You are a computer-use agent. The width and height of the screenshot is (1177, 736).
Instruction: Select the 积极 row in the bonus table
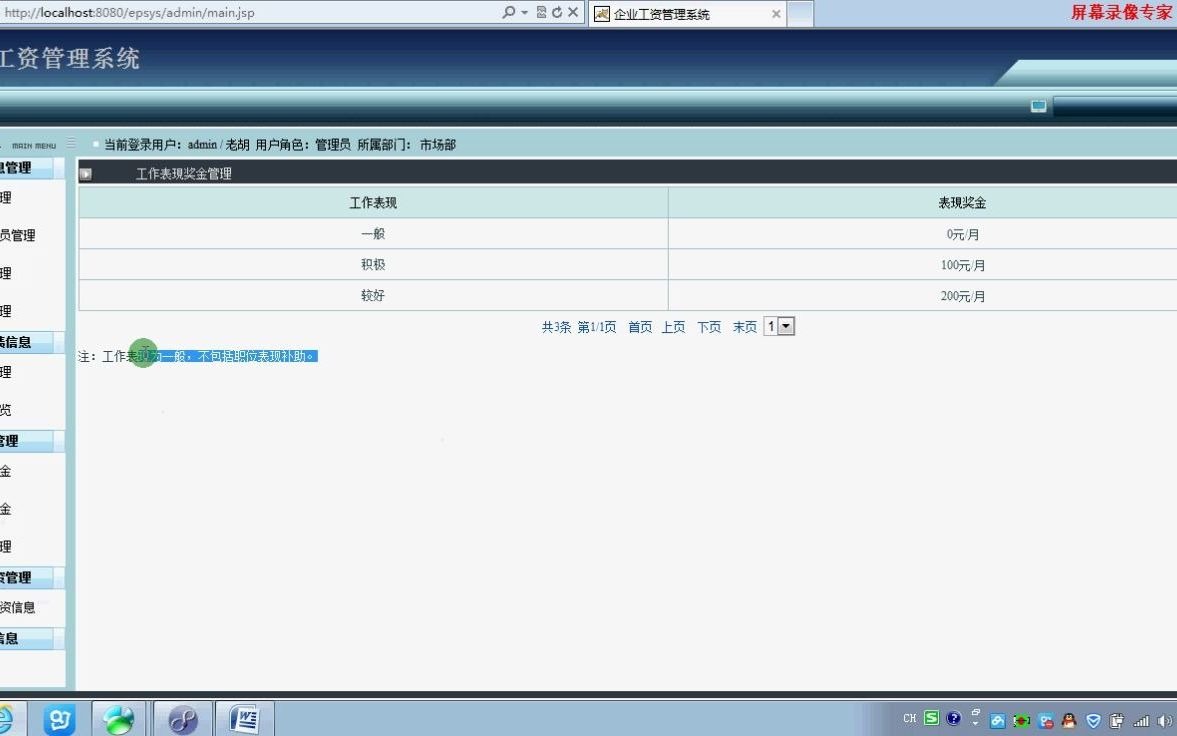click(372, 264)
